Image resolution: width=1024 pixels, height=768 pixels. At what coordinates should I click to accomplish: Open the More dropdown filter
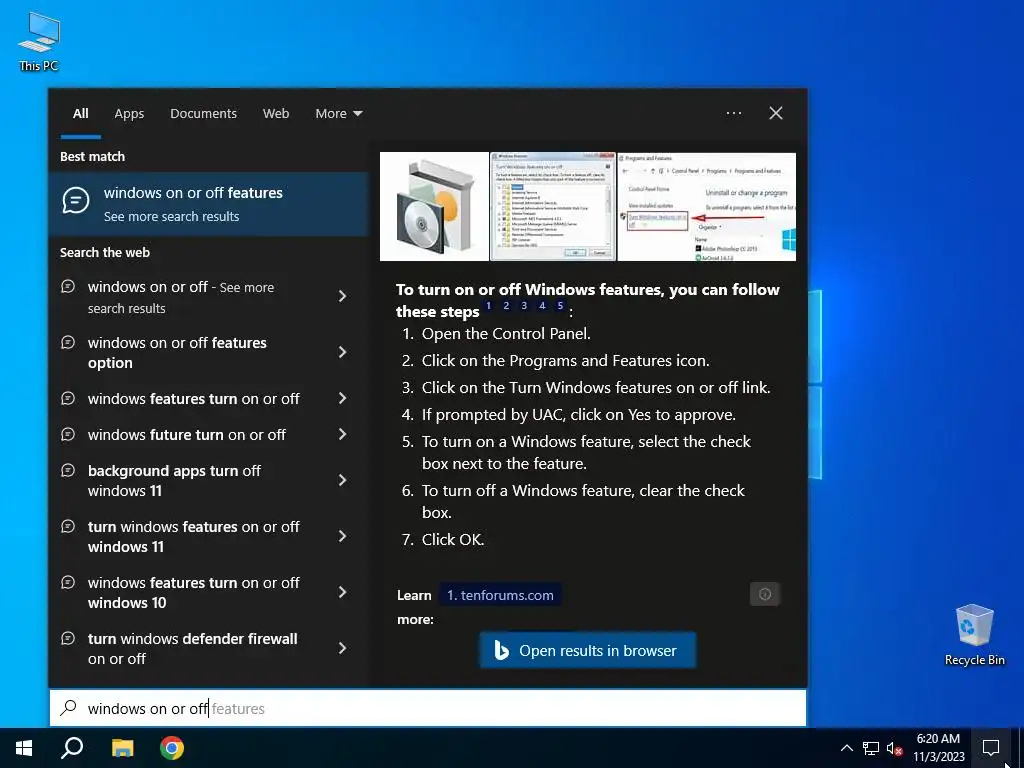[338, 114]
